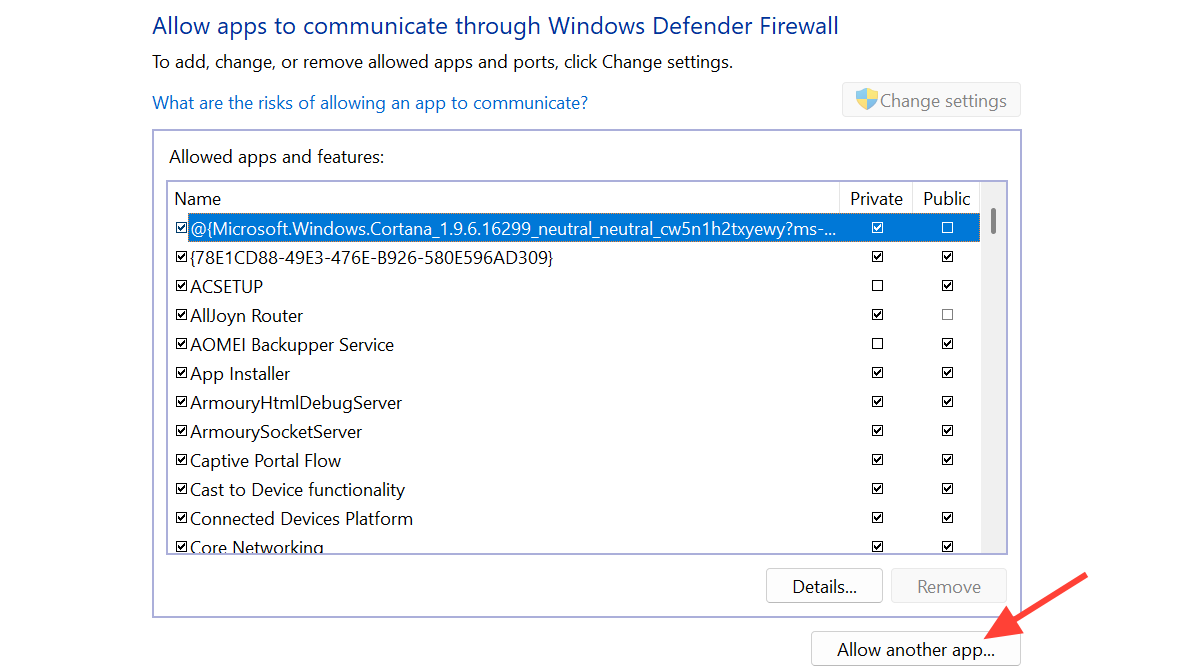The height and width of the screenshot is (672, 1195).
Task: Select the {78E1CD88-49E3-476E-B926-580E596AD309} entry
Action: [x=371, y=257]
